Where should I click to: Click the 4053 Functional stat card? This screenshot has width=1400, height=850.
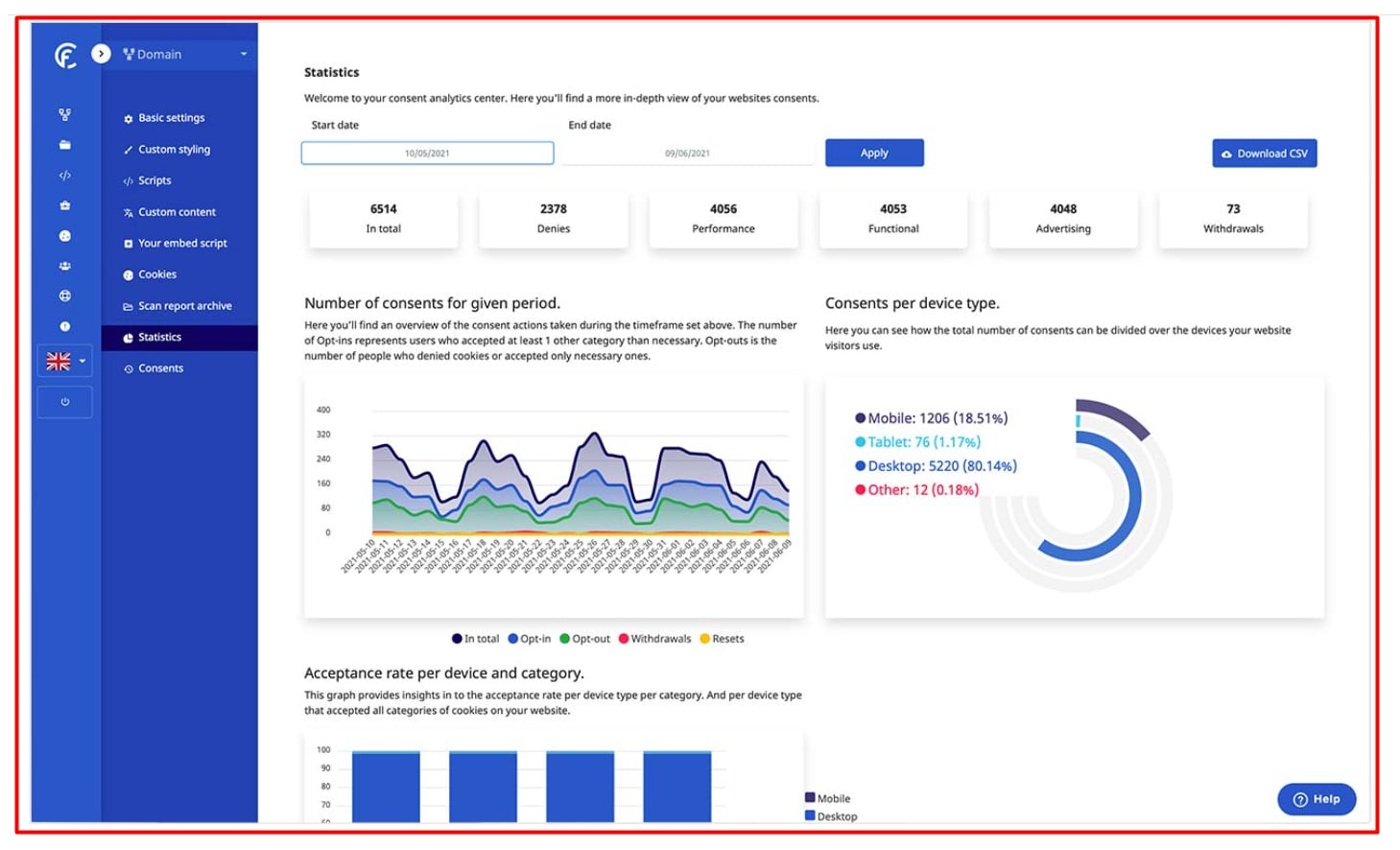click(x=893, y=219)
